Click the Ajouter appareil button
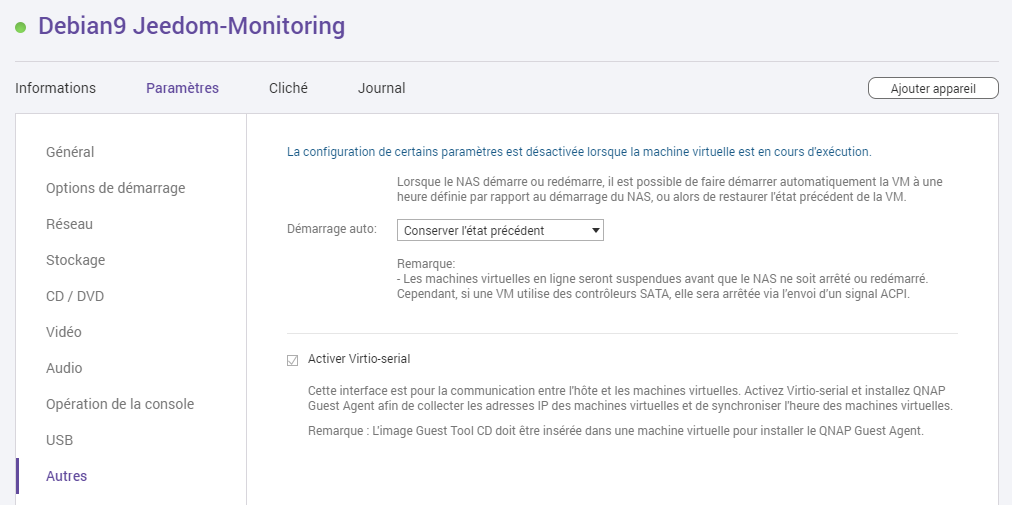This screenshot has height=505, width=1012. [933, 88]
